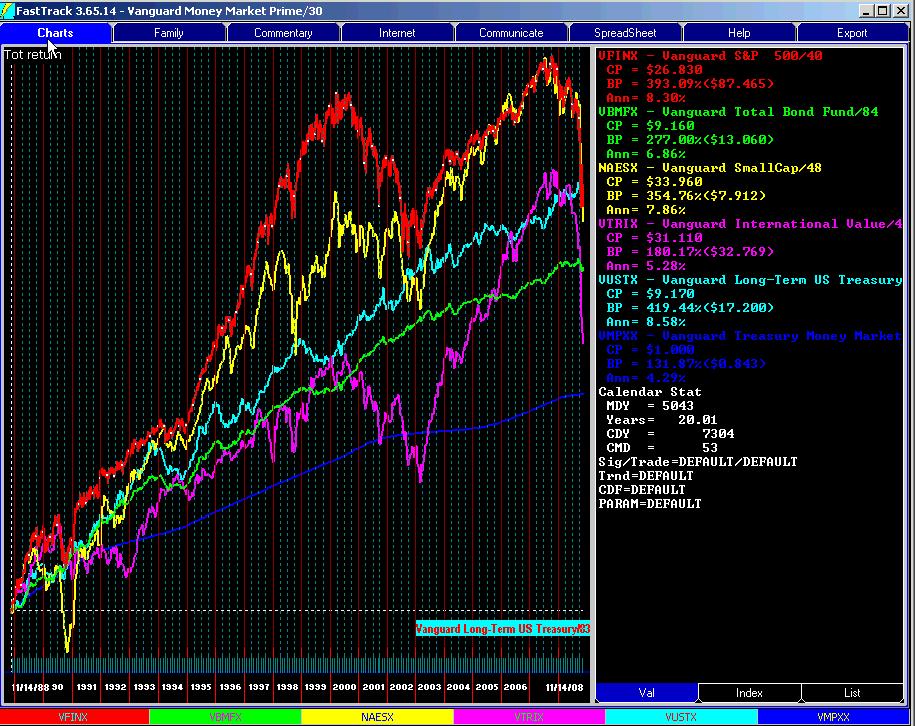Click the 'CP = $9.160' value
This screenshot has height=726, width=915.
point(650,126)
